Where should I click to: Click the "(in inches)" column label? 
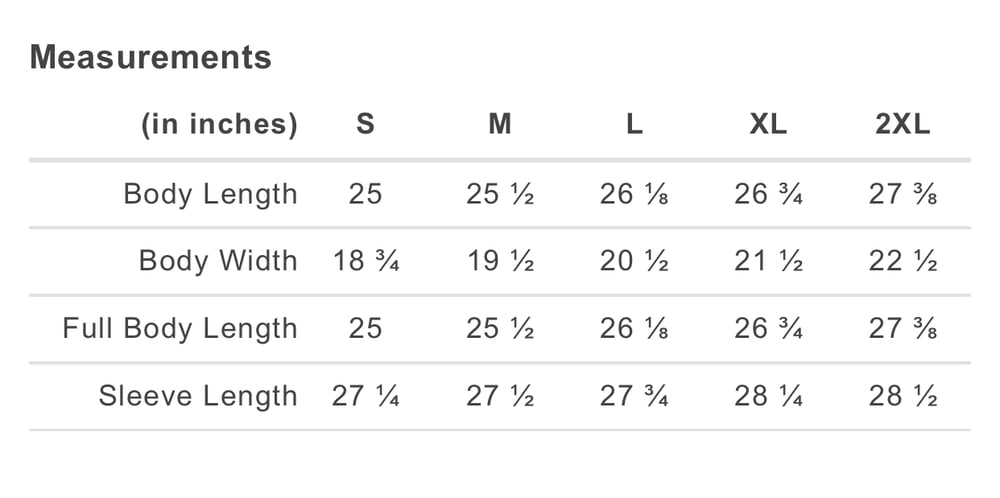pyautogui.click(x=219, y=125)
